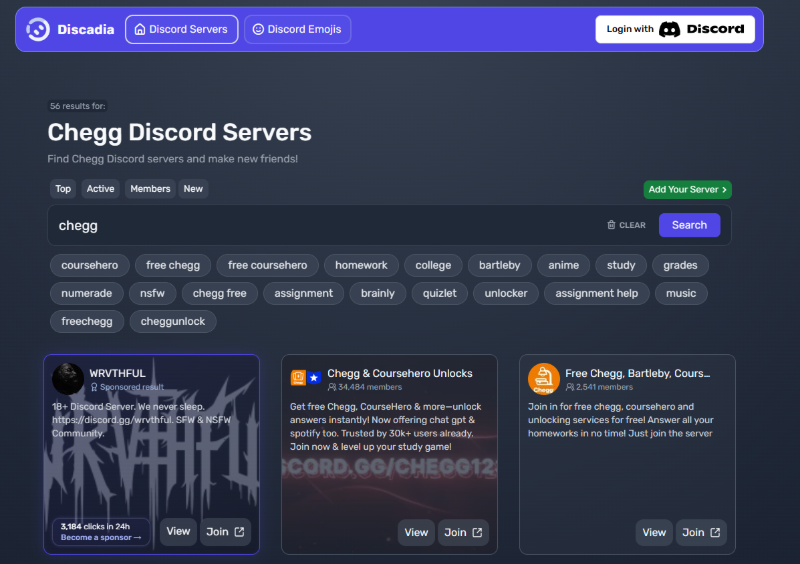Click the Chegg & Coursehero Unlocks server icon

coord(306,378)
